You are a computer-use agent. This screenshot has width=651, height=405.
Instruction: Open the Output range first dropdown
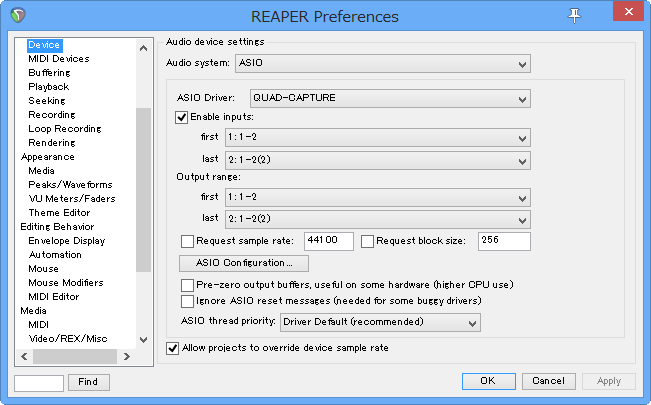[x=377, y=197]
